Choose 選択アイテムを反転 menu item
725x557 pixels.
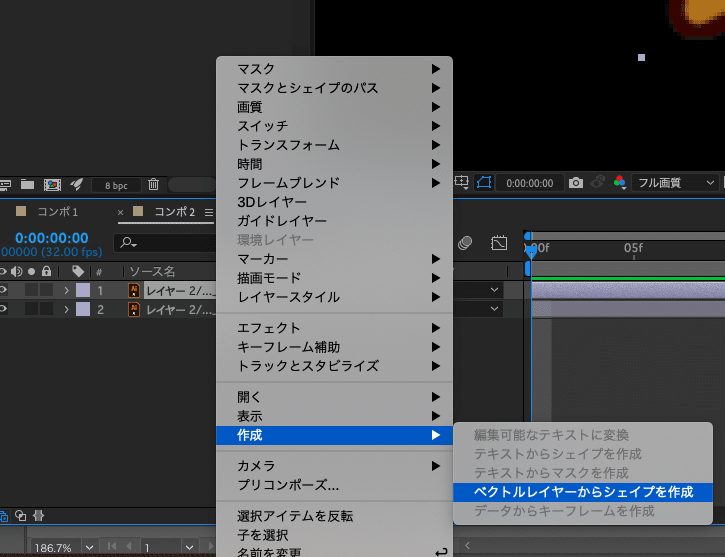click(334, 516)
